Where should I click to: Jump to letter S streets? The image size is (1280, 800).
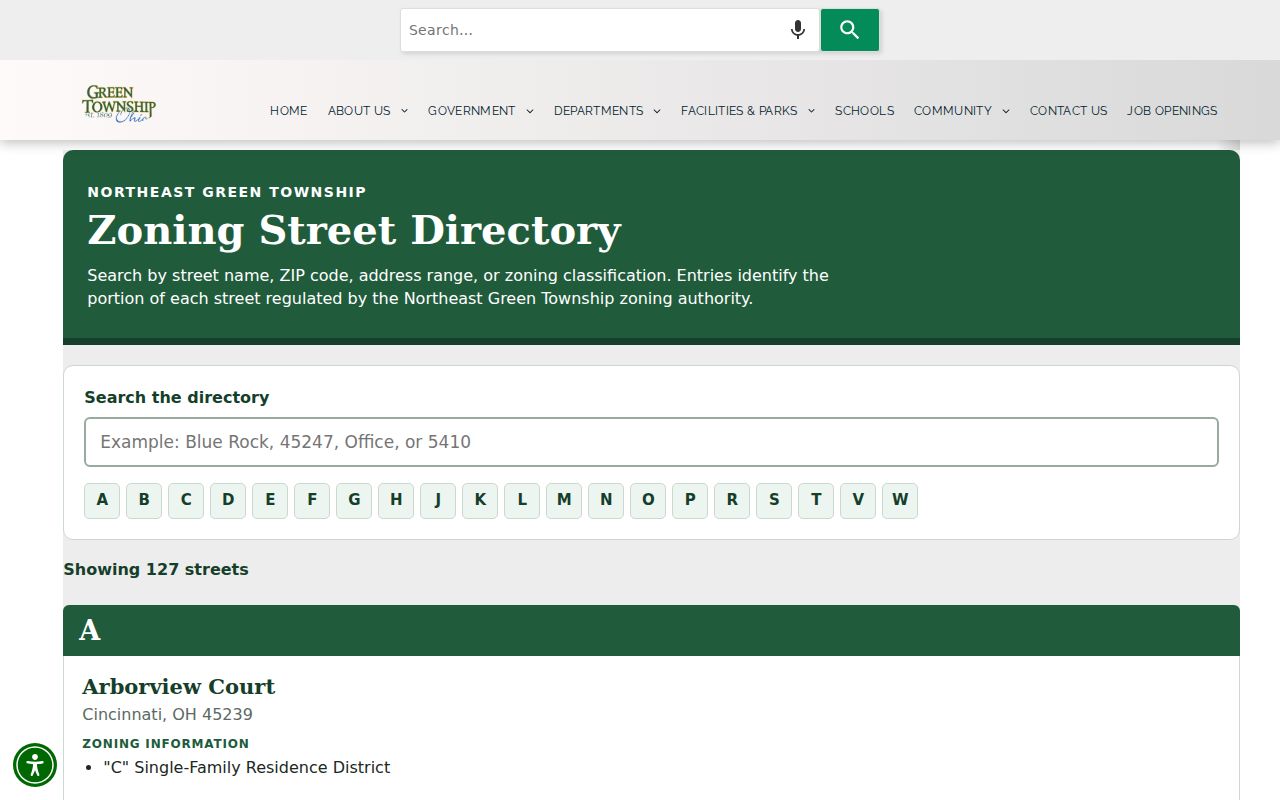[x=774, y=501]
